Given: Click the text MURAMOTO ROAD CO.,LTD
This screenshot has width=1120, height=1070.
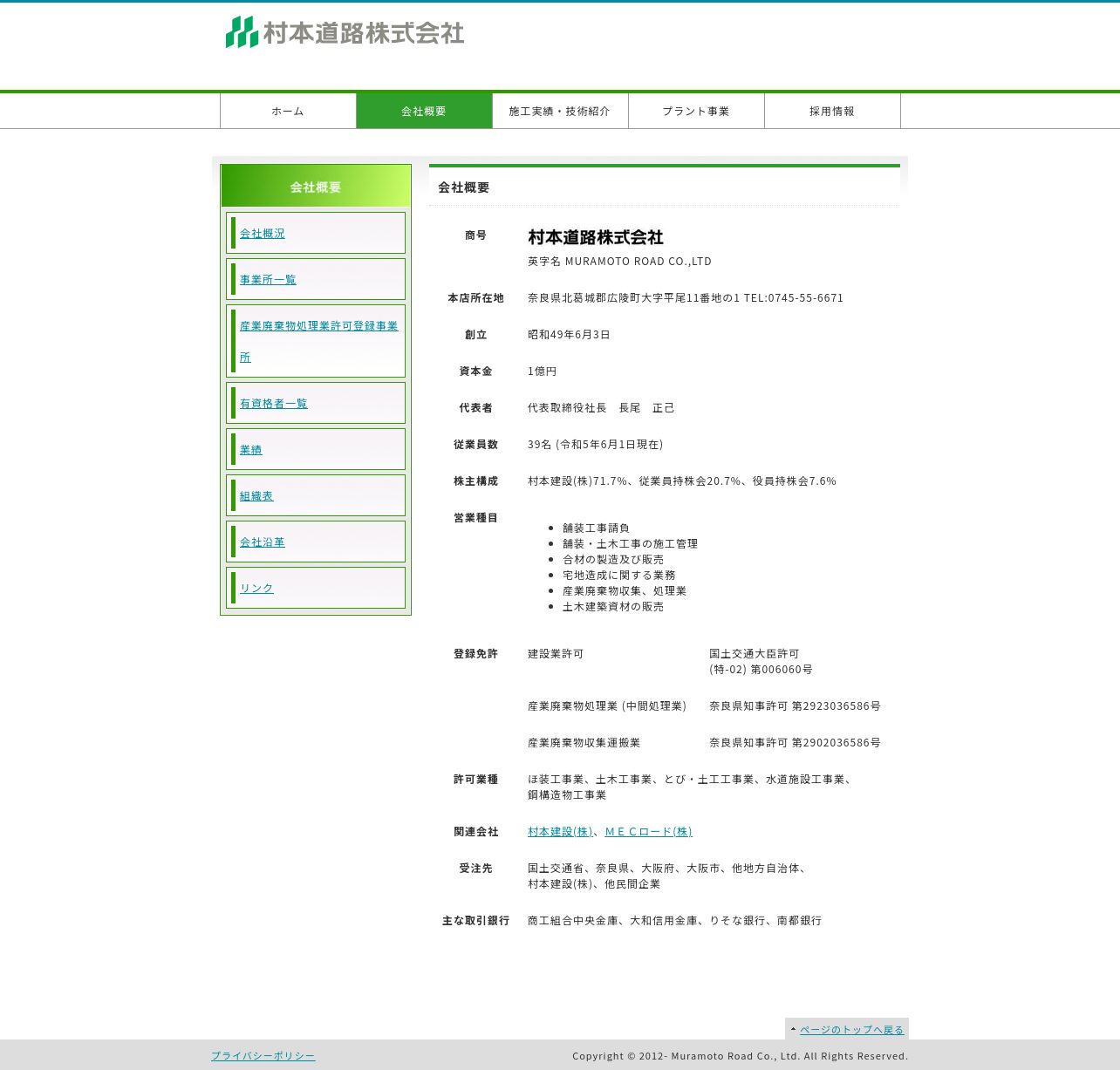Looking at the screenshot, I should pos(639,262).
